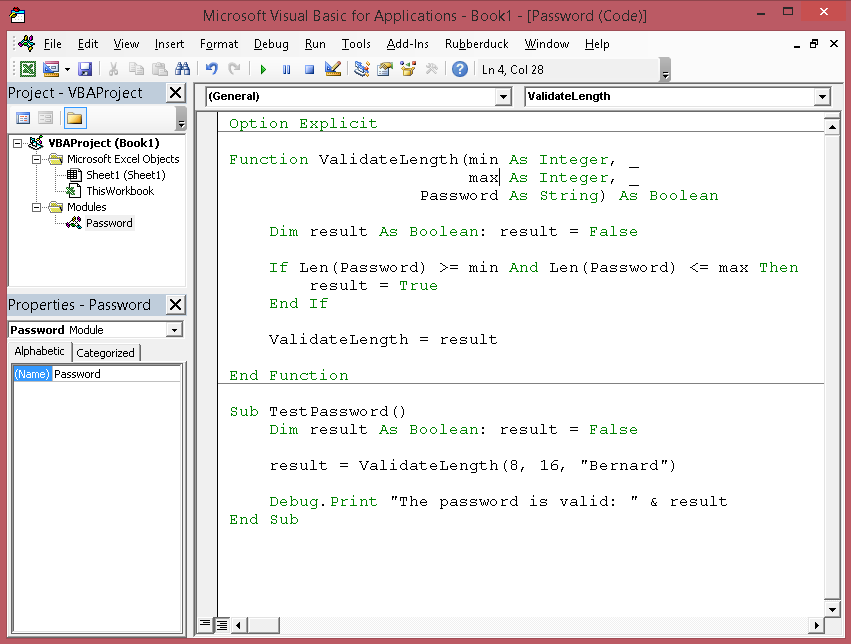This screenshot has height=644, width=851.
Task: Open the Window menu
Action: click(x=547, y=44)
